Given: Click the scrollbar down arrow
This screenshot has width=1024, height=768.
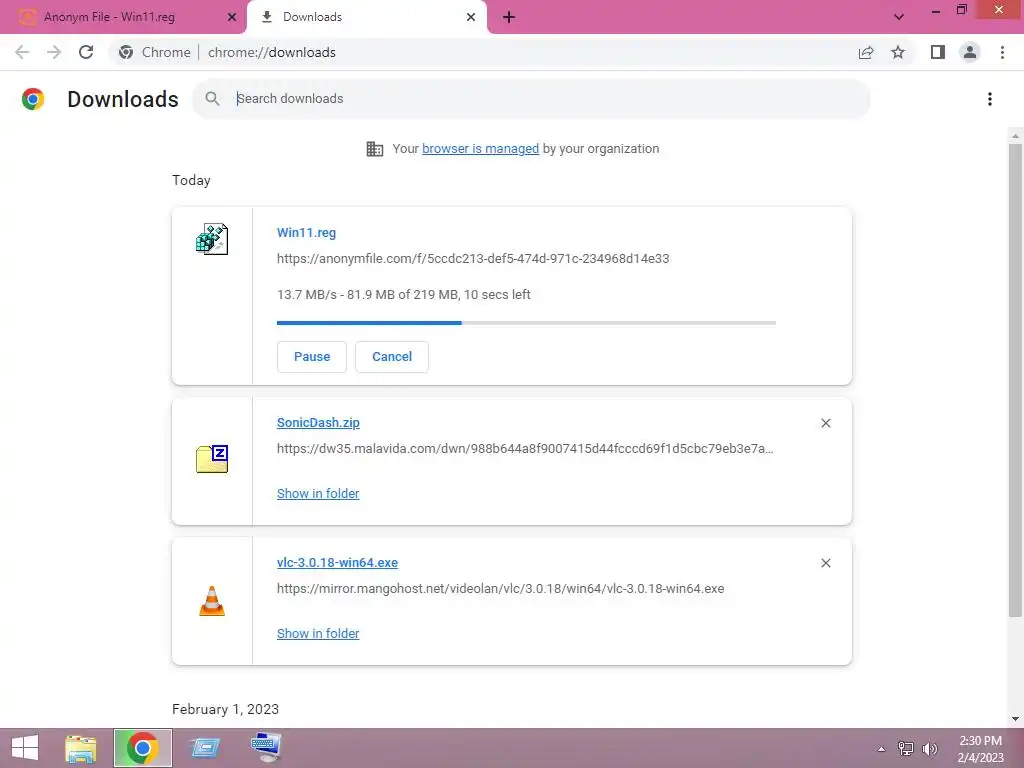Looking at the screenshot, I should pyautogui.click(x=1015, y=719).
